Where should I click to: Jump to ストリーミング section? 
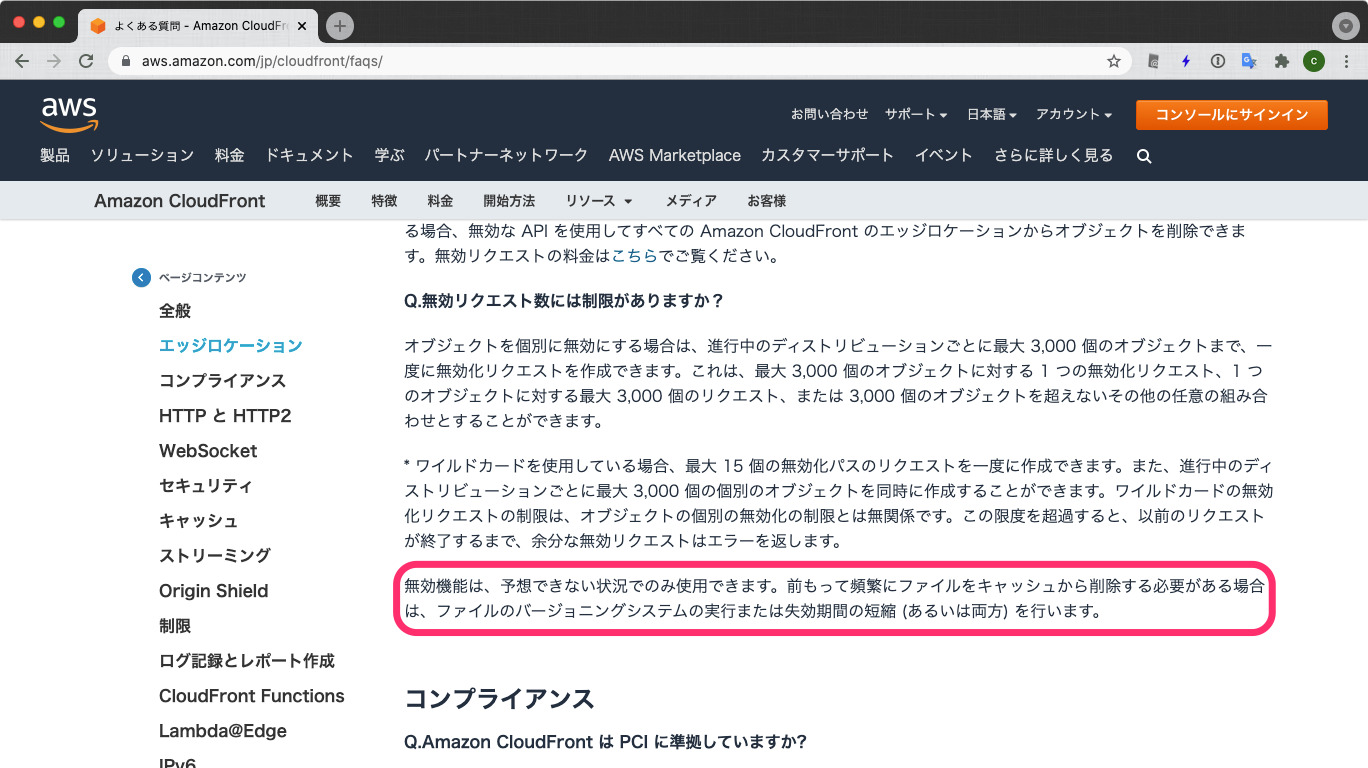coord(215,556)
